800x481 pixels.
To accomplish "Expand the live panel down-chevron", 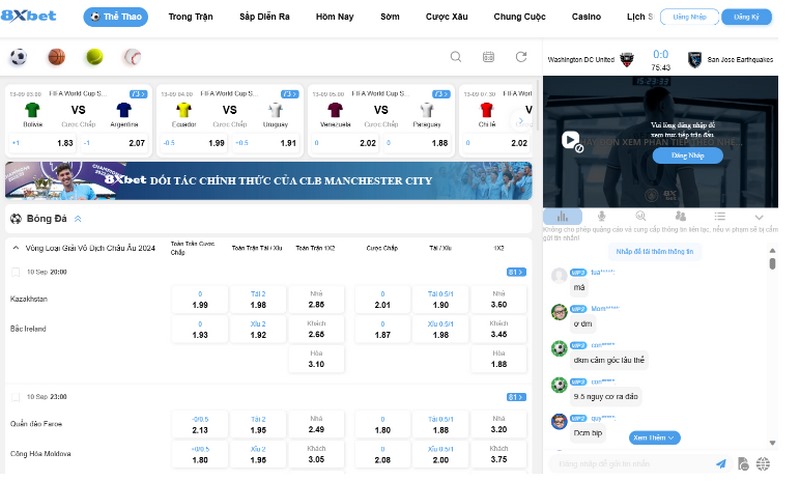I will [758, 217].
